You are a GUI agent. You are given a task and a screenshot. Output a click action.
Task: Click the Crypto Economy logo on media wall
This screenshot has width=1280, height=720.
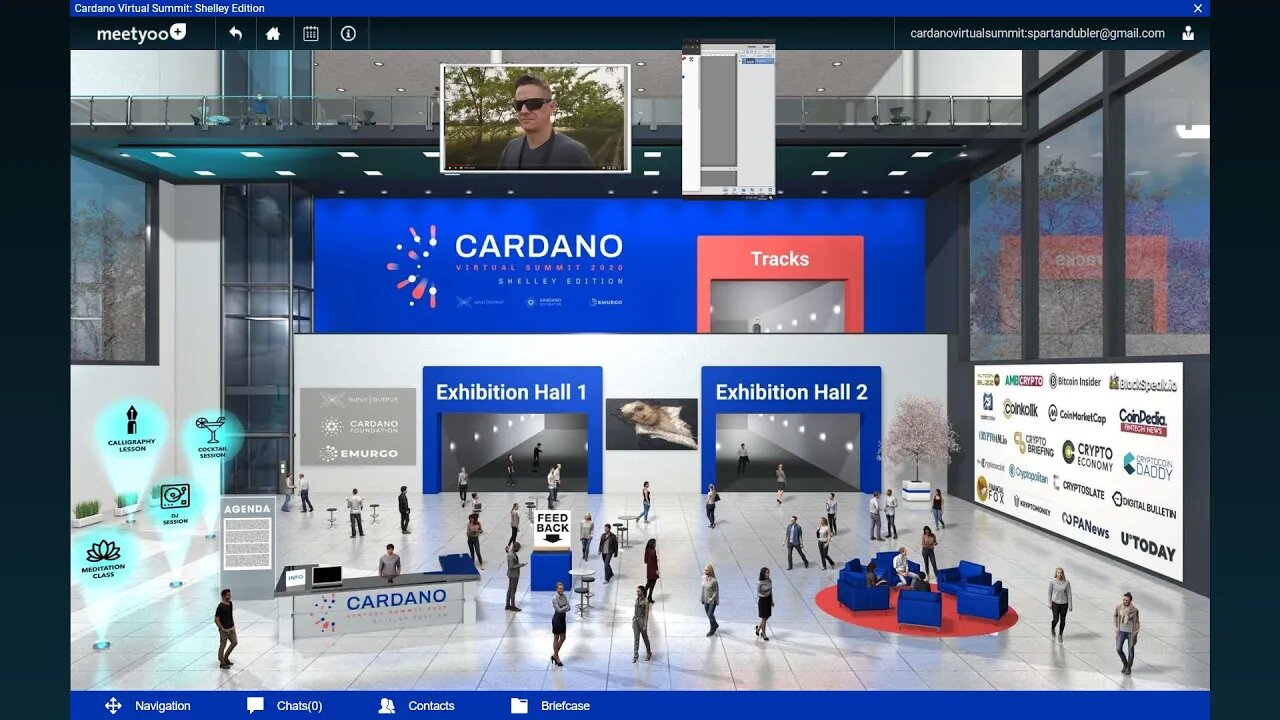[1087, 456]
